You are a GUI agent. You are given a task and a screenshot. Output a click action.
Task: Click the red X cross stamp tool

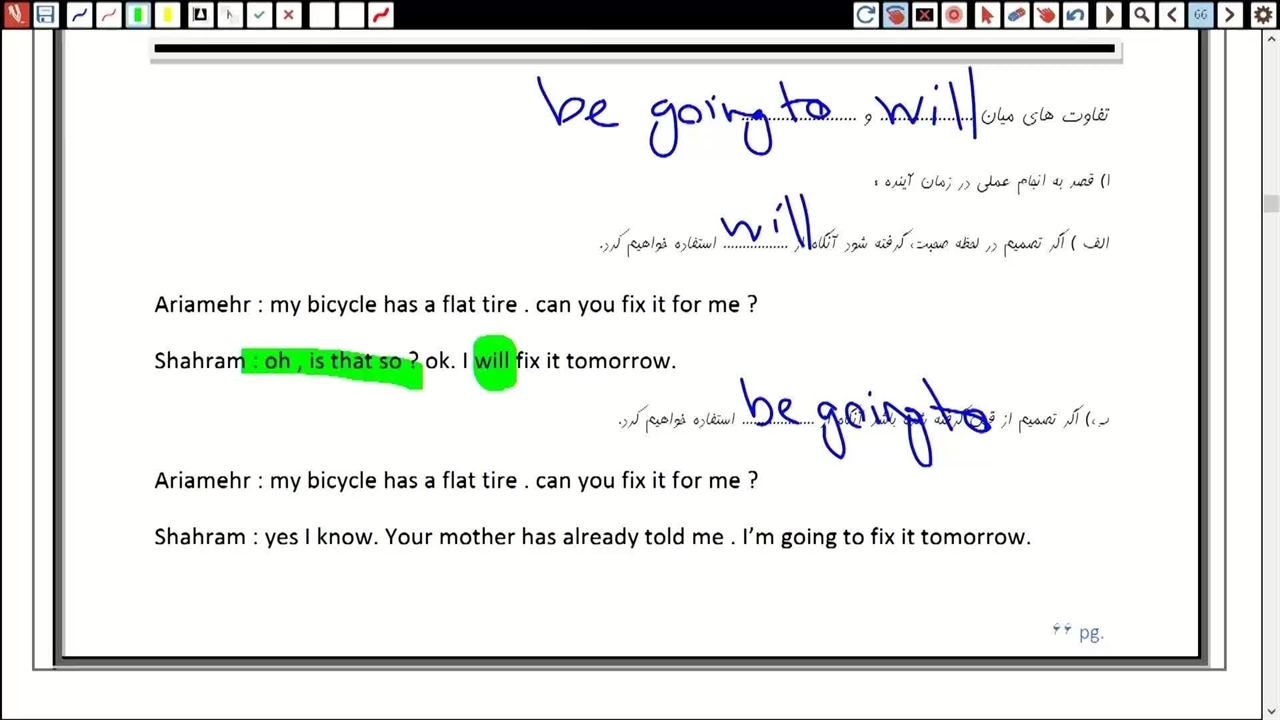289,15
